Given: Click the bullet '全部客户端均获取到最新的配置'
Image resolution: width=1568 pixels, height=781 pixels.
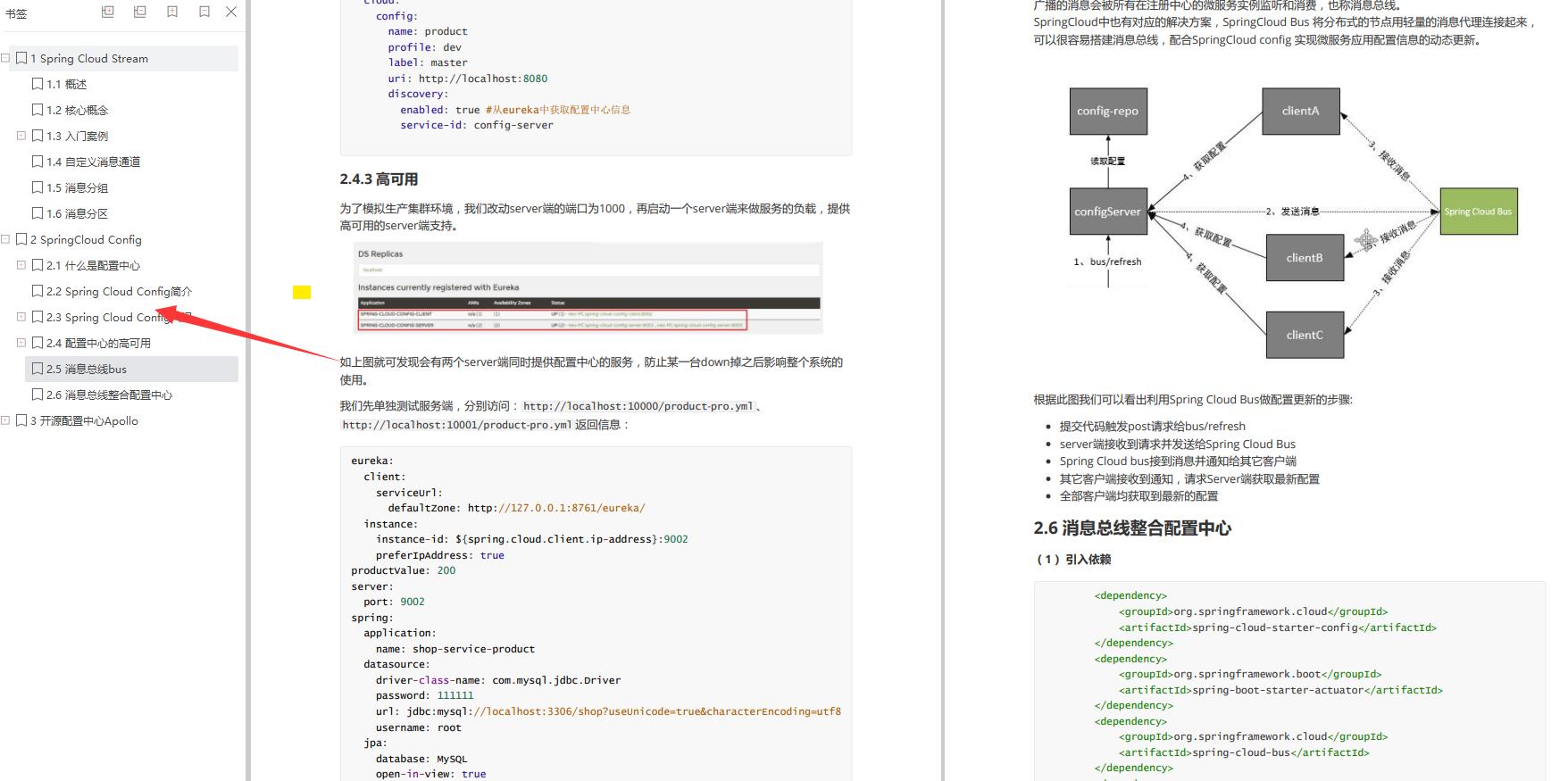Looking at the screenshot, I should [1138, 496].
